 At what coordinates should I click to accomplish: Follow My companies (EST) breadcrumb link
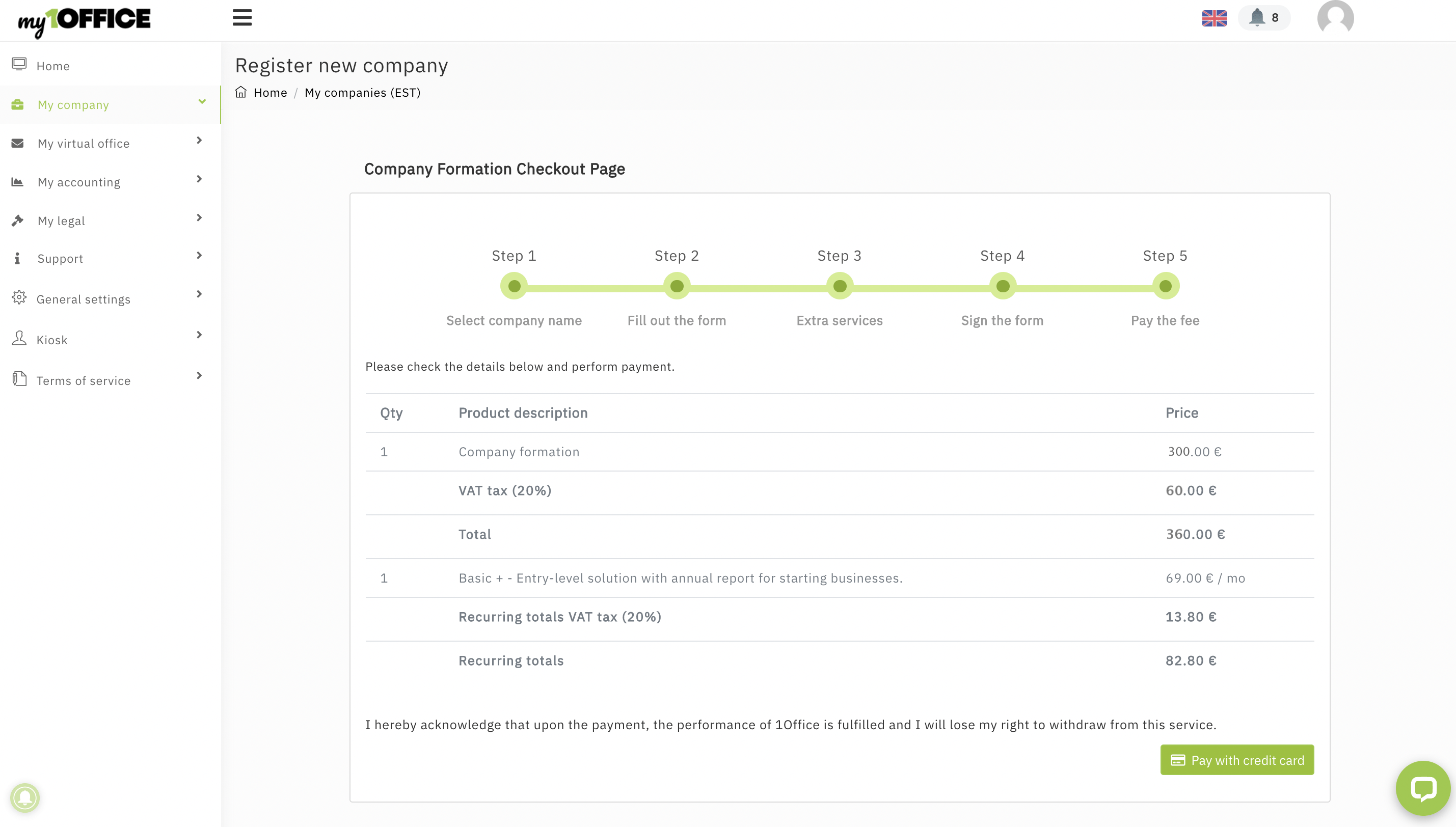pos(362,93)
